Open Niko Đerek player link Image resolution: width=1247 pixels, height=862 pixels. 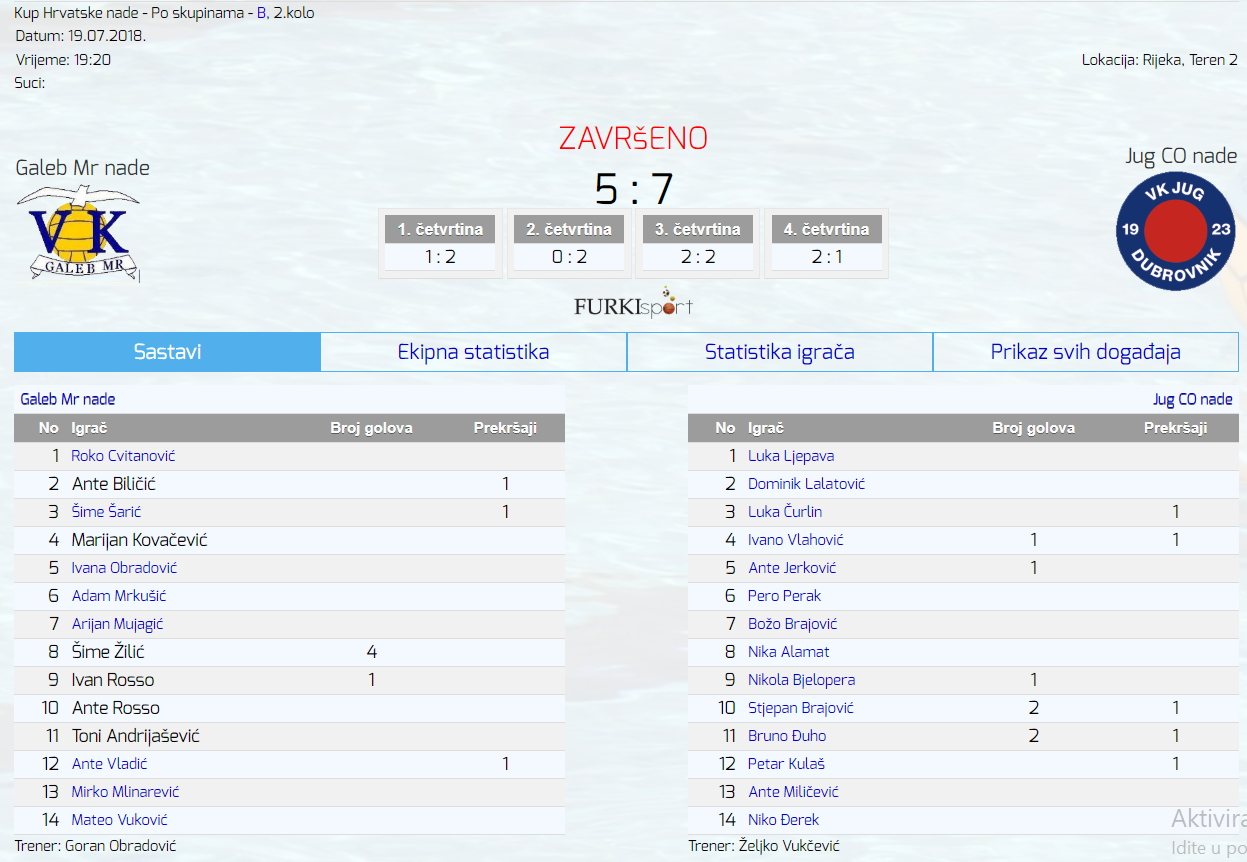(x=783, y=820)
